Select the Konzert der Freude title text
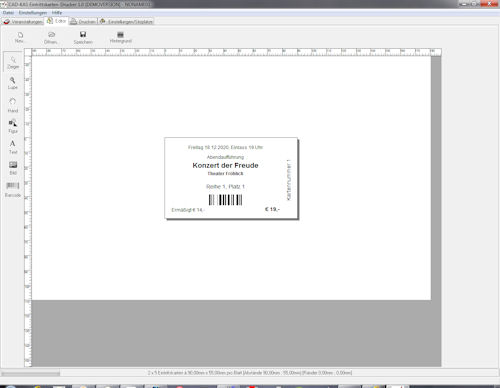Image resolution: width=500 pixels, height=388 pixels. click(x=225, y=165)
